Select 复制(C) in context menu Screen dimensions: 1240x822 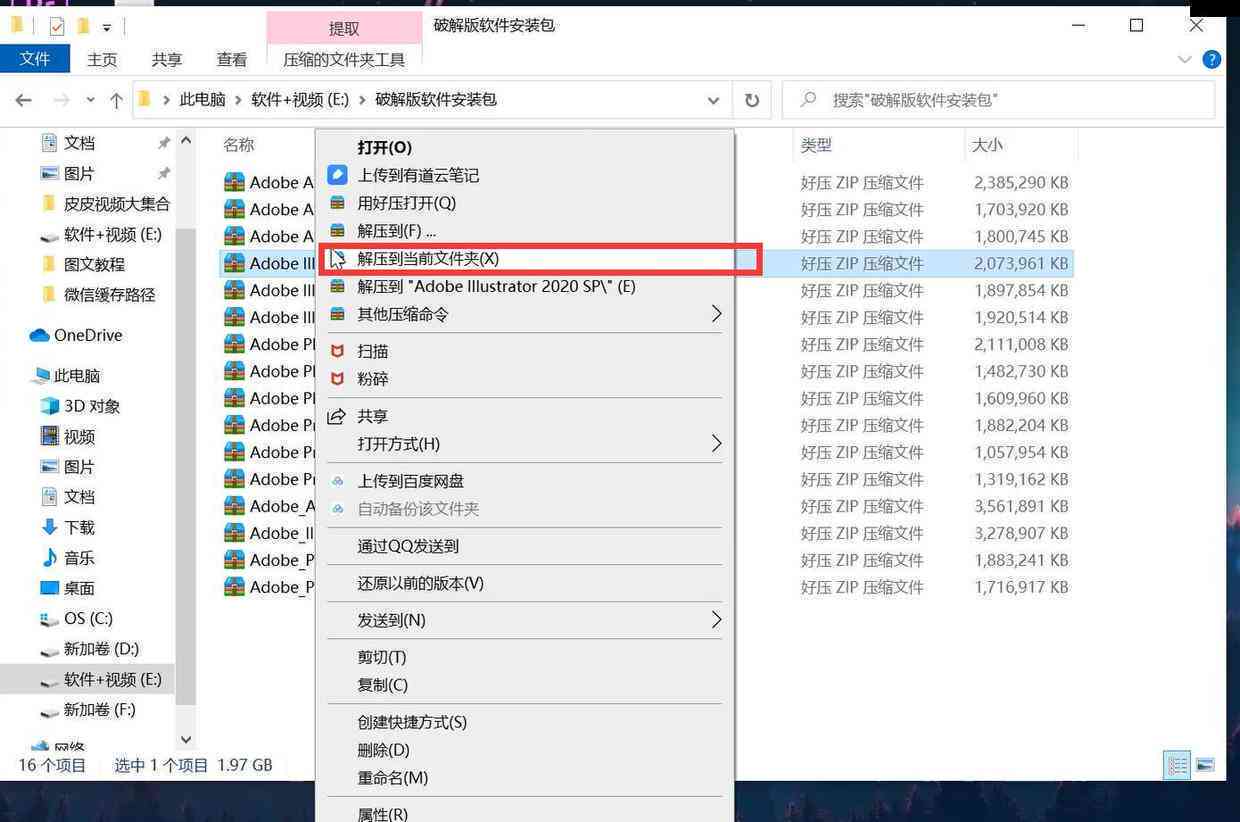click(383, 685)
